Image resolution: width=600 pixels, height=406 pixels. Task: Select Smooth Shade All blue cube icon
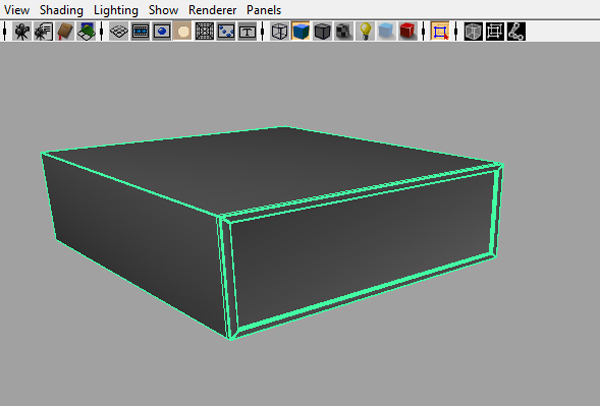301,31
